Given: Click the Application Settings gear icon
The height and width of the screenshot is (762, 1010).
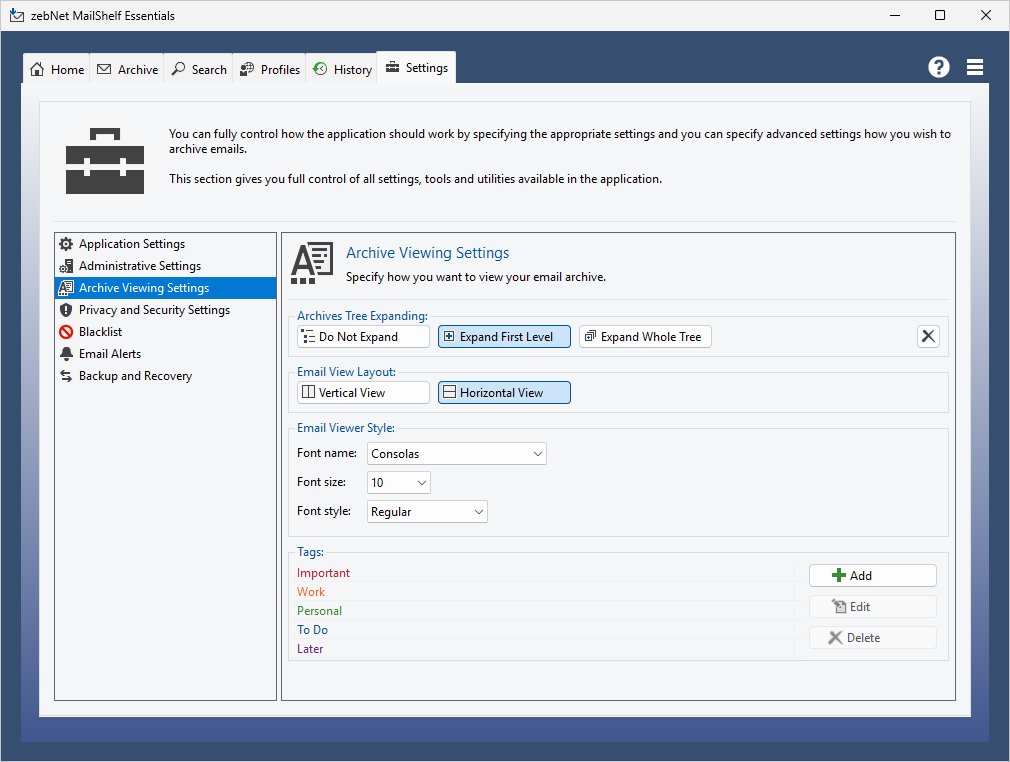Looking at the screenshot, I should pos(66,244).
